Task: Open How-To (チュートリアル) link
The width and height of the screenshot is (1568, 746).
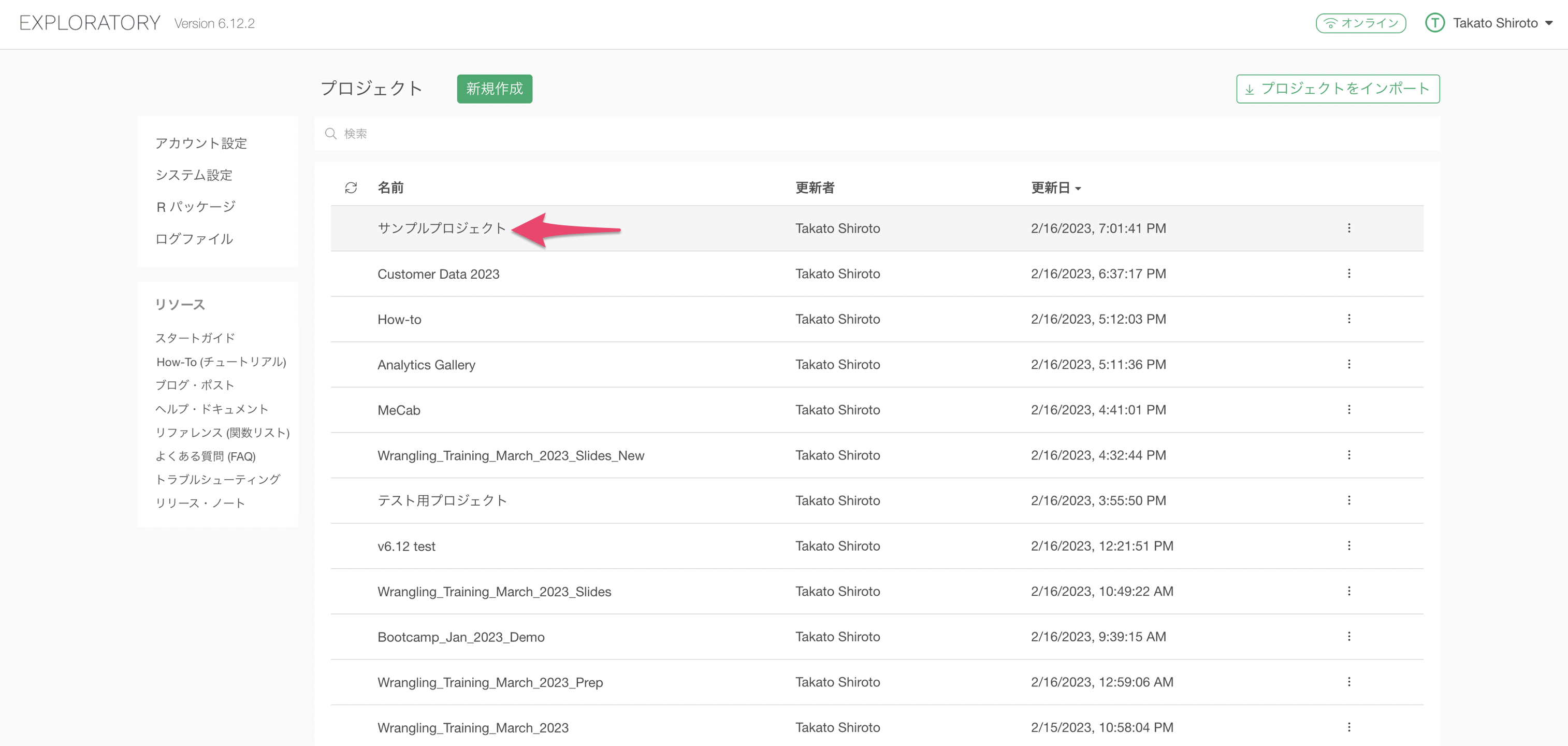Action: pos(221,362)
